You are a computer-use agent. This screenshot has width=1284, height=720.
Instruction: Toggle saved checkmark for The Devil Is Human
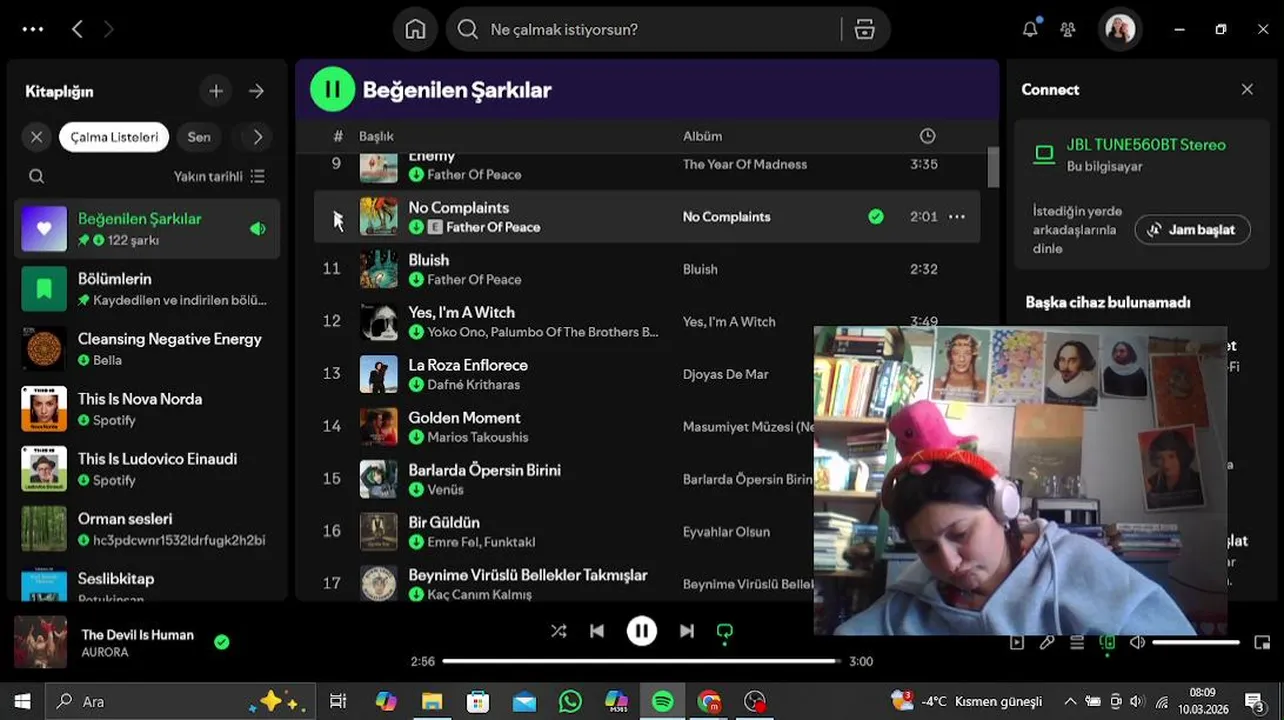pos(222,642)
